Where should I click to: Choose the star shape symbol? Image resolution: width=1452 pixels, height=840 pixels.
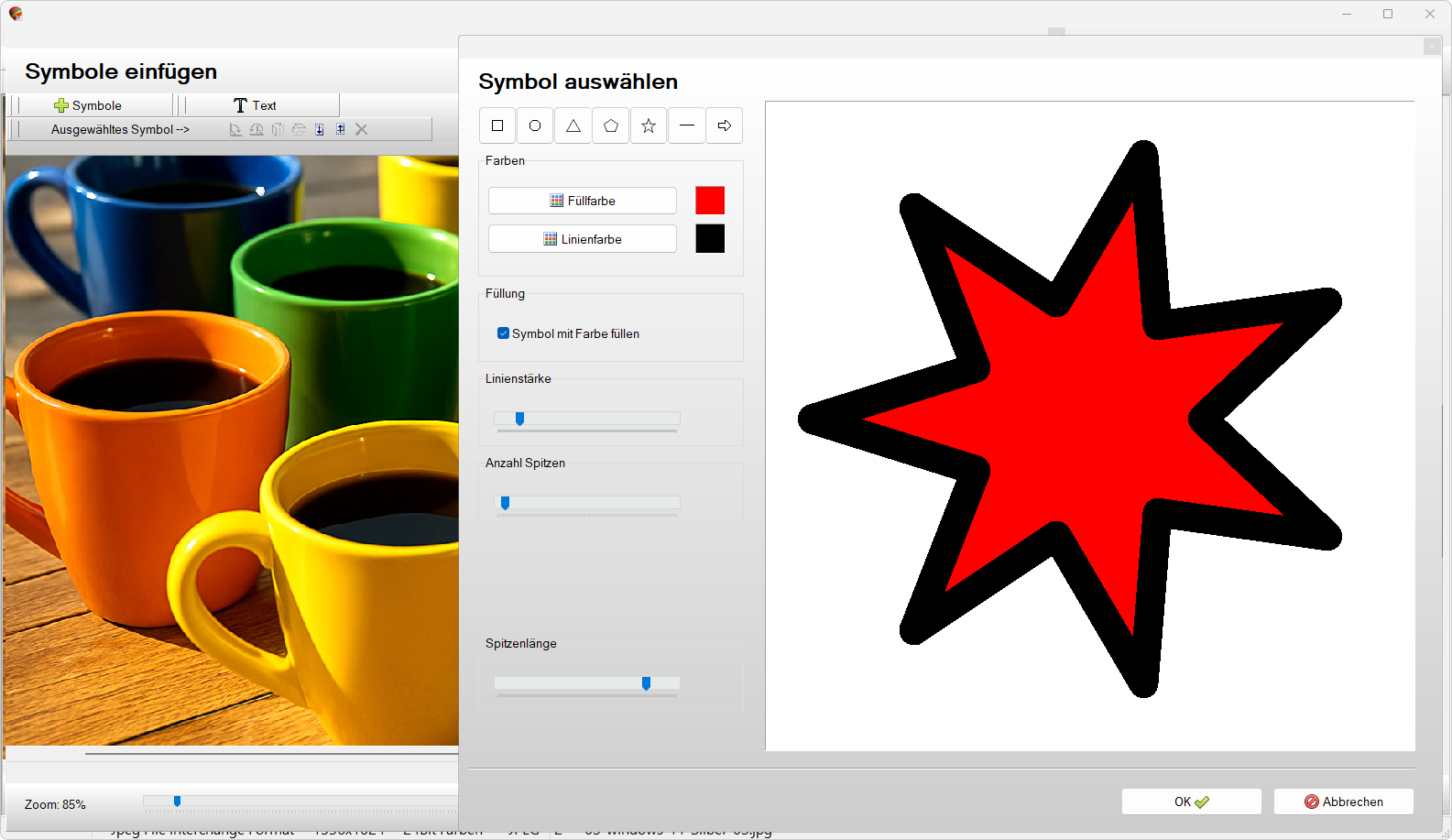[649, 125]
